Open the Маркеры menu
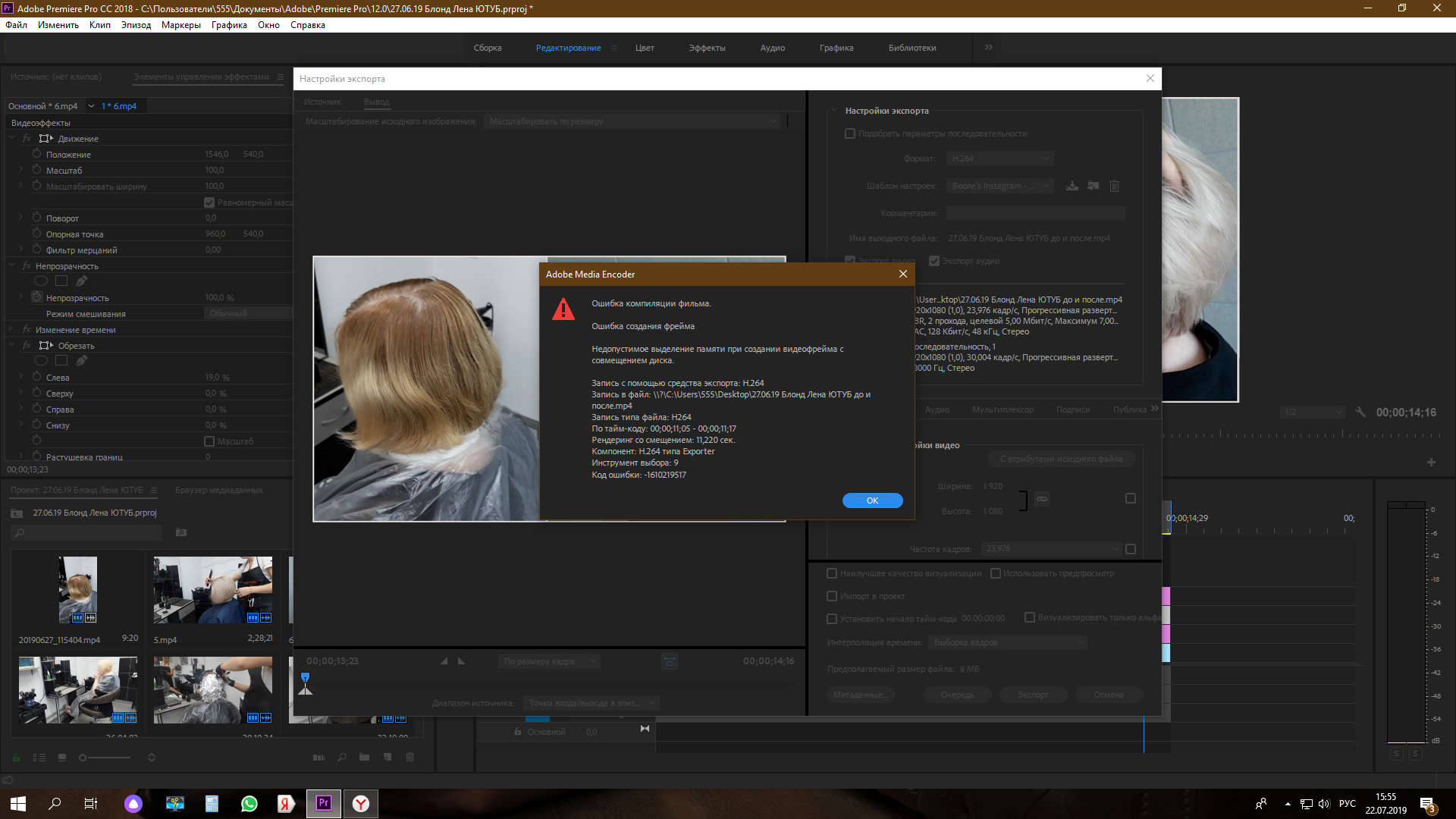Screen dimensions: 1456x819 181,25
